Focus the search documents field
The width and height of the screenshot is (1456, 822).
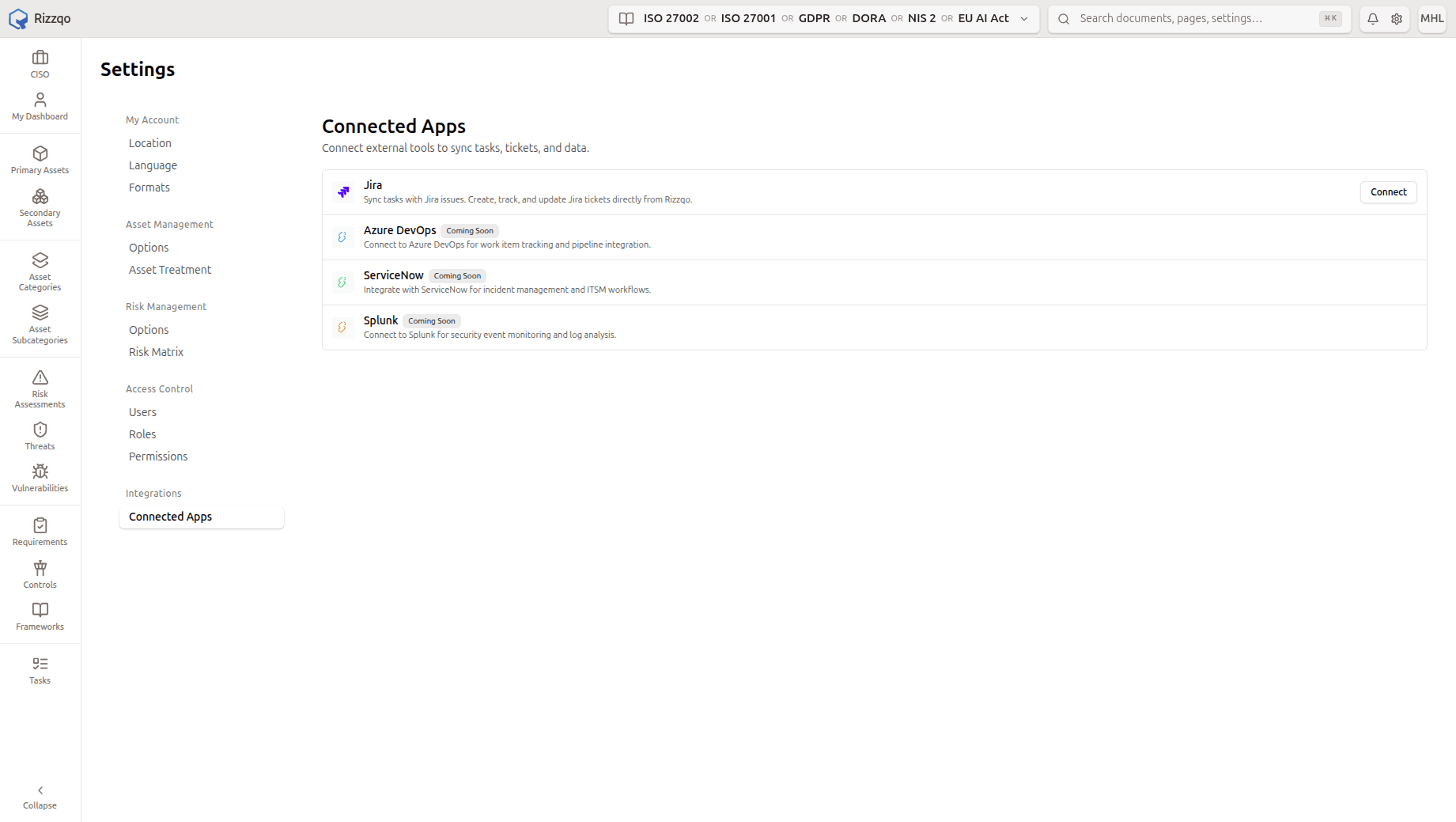(1200, 18)
